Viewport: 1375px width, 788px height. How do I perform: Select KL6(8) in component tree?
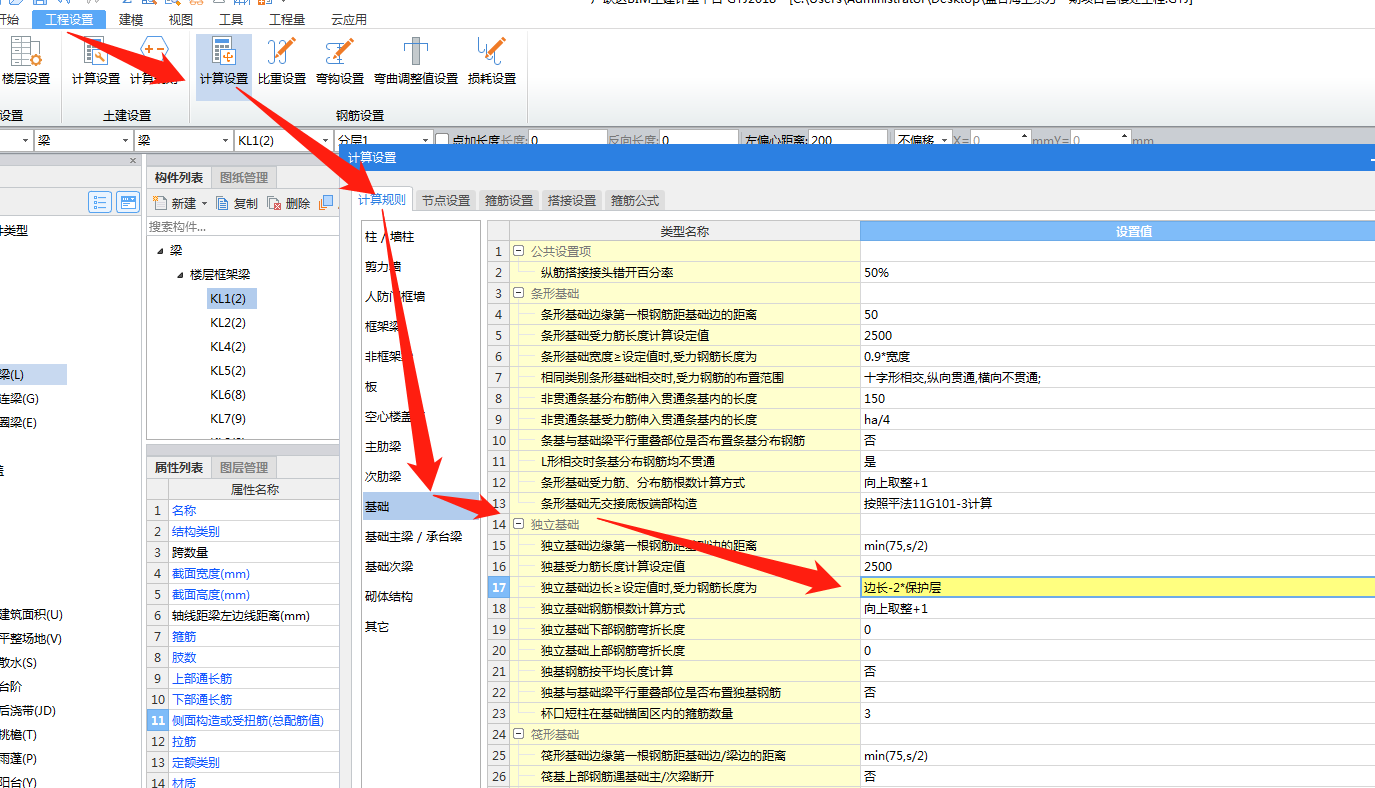228,394
